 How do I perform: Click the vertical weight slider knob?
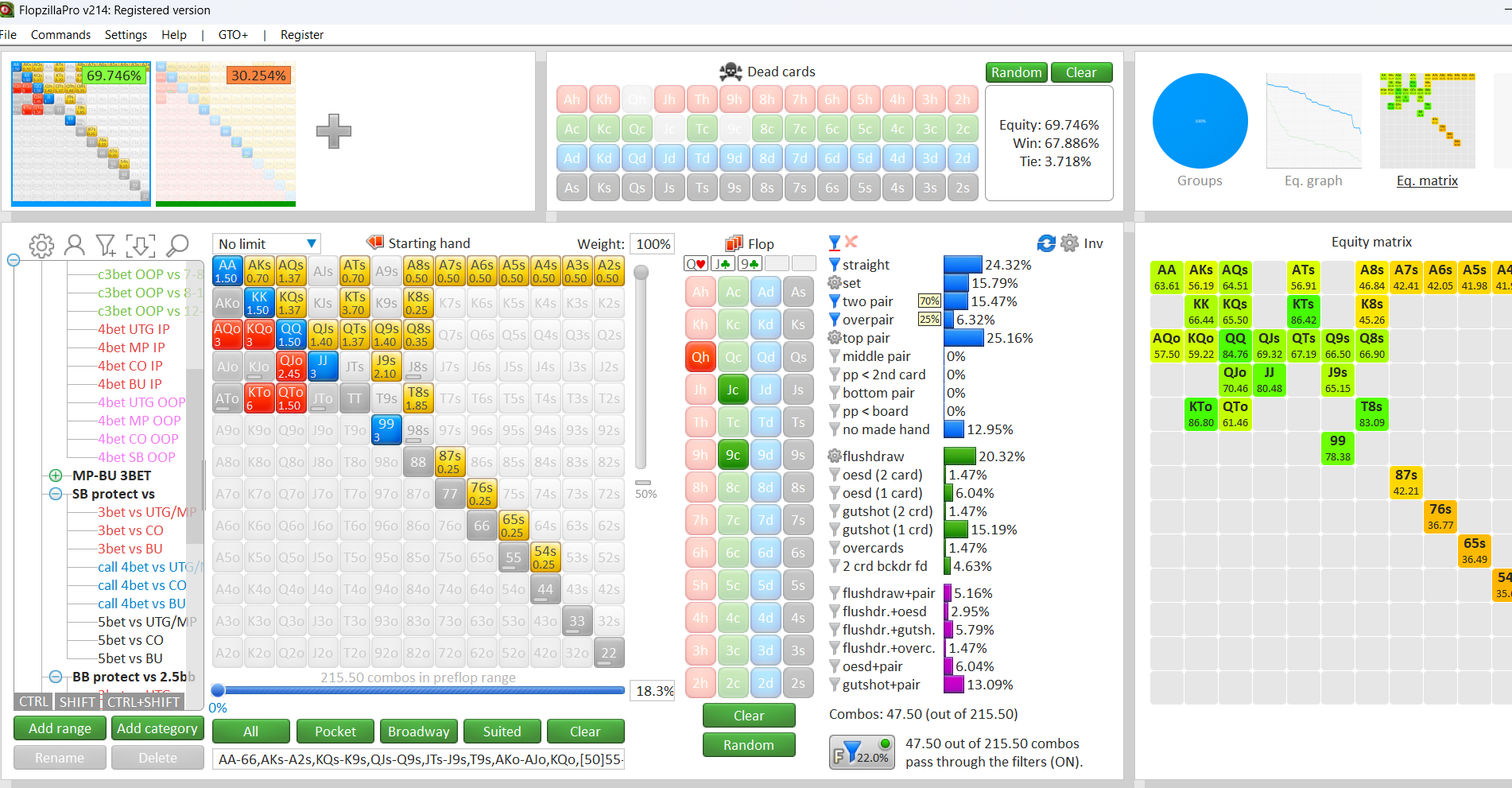pos(641,273)
